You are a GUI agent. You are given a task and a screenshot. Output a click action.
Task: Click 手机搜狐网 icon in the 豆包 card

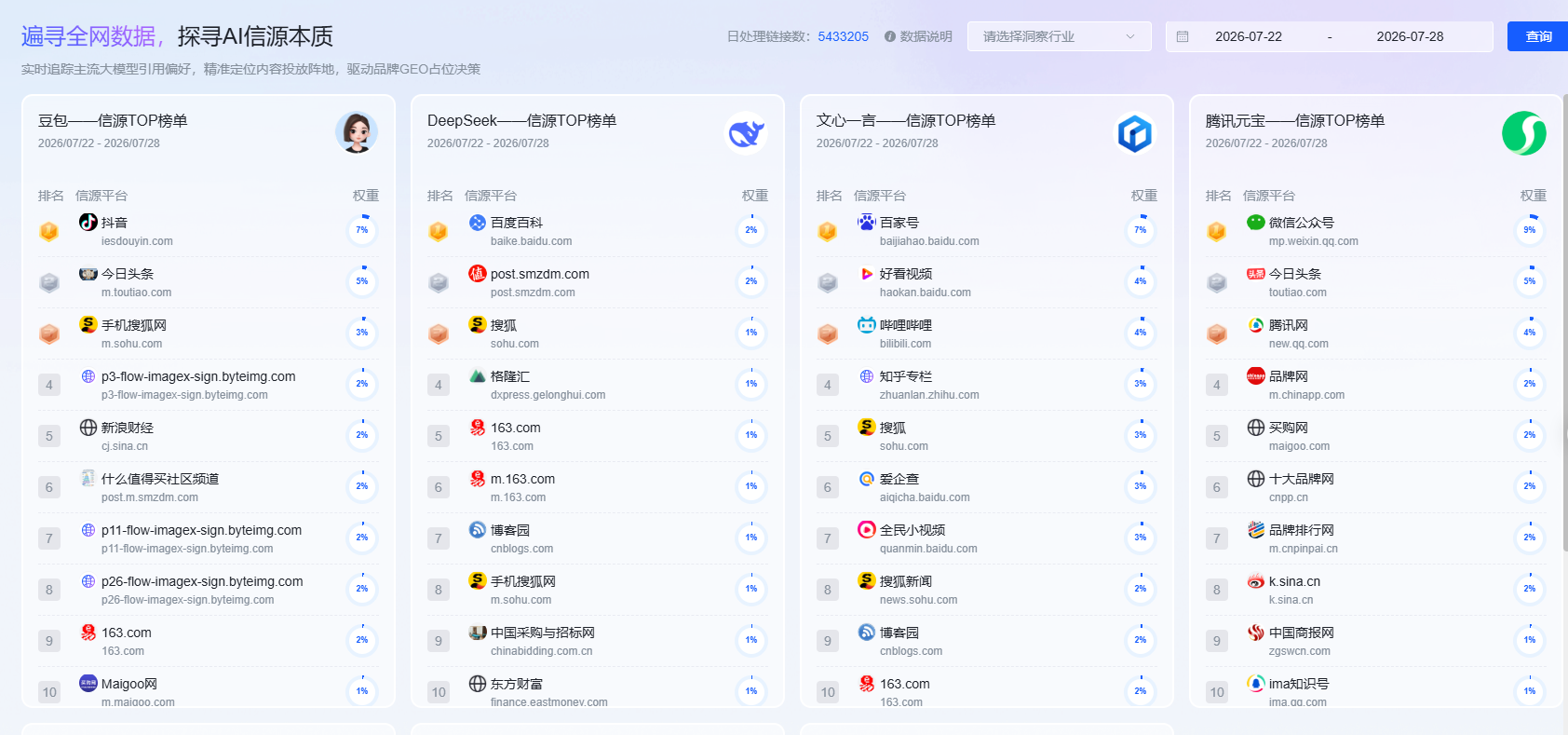(x=88, y=324)
